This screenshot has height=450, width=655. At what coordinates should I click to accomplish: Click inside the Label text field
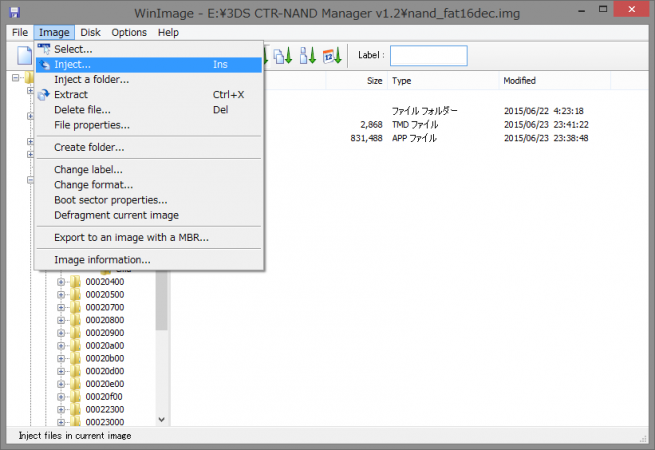[428, 56]
